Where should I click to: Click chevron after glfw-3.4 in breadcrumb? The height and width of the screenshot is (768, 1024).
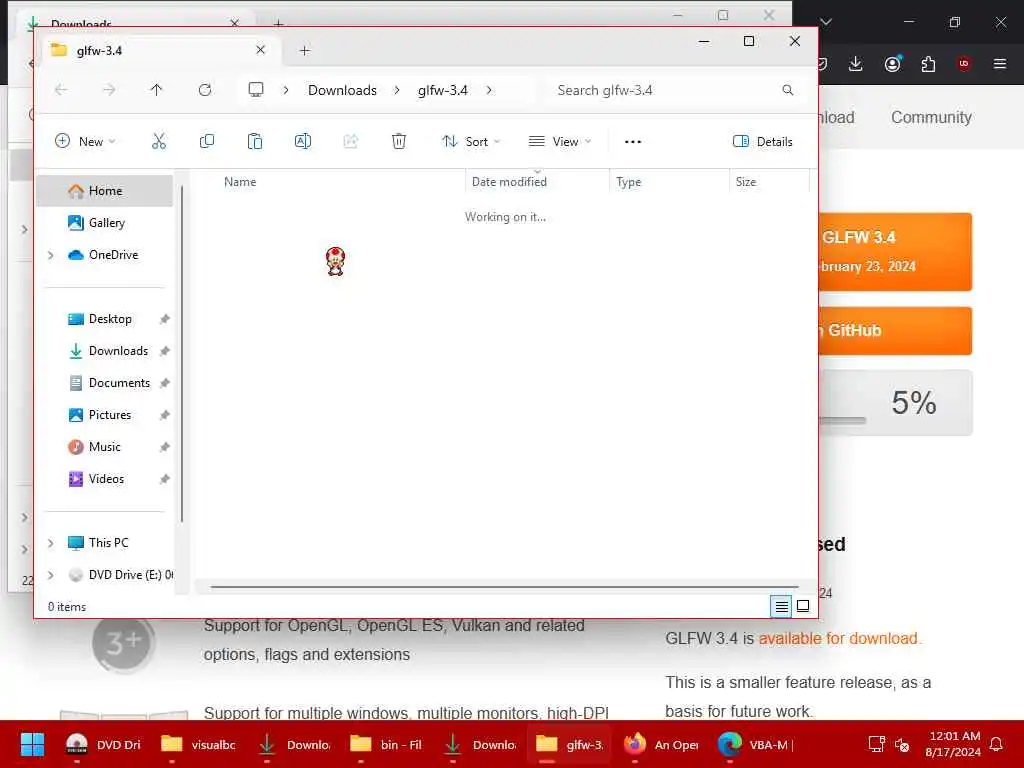click(x=489, y=90)
